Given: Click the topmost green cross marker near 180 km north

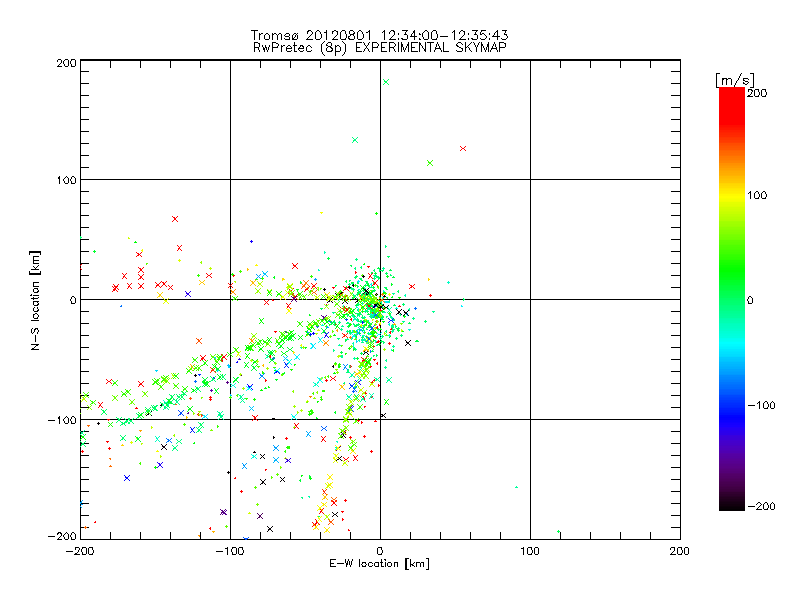Looking at the screenshot, I should click(x=386, y=82).
